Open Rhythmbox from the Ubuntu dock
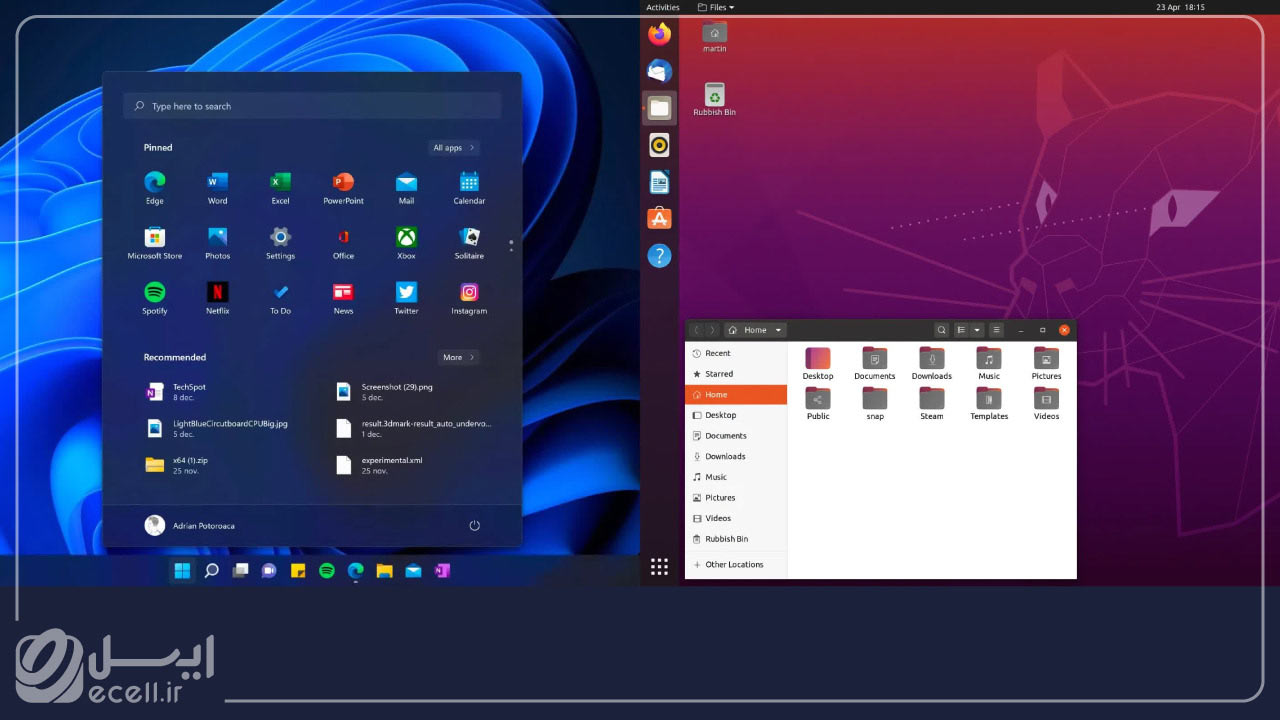1280x720 pixels. (659, 145)
